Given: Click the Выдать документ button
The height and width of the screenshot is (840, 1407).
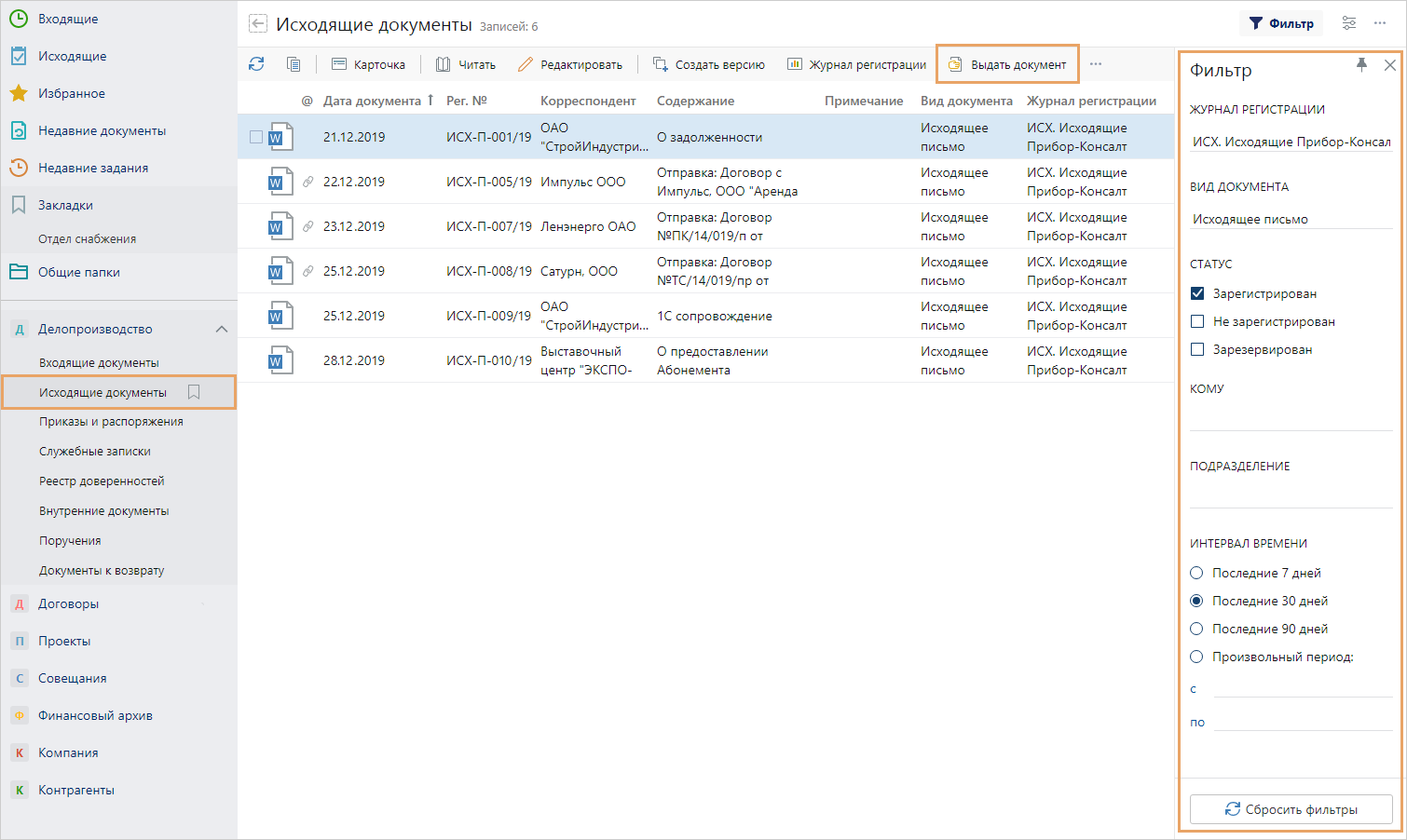Looking at the screenshot, I should point(1008,64).
